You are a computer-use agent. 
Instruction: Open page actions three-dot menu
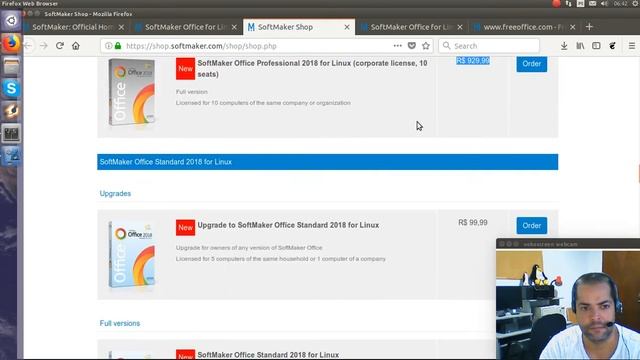click(398, 46)
